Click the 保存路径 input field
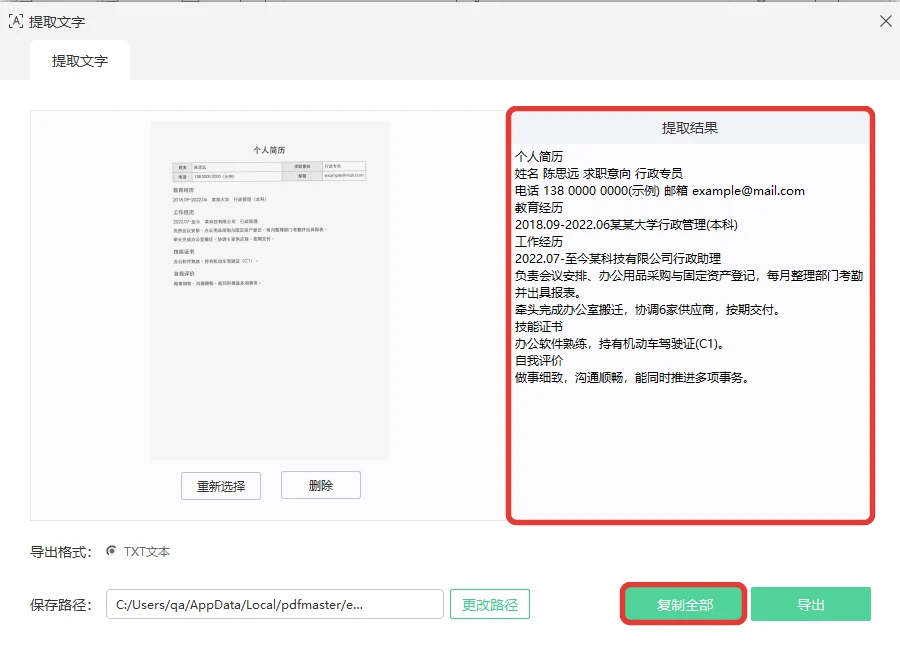The image size is (900, 650). [274, 604]
